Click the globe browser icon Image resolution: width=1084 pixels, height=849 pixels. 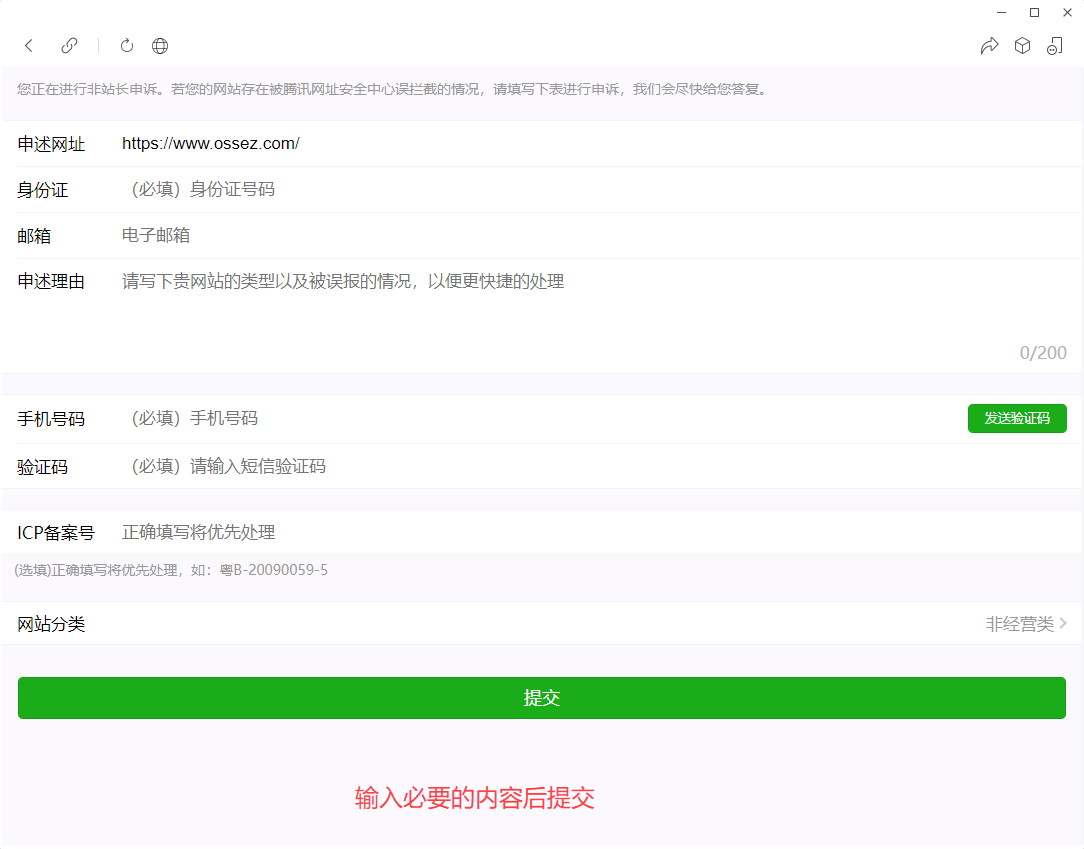[160, 45]
